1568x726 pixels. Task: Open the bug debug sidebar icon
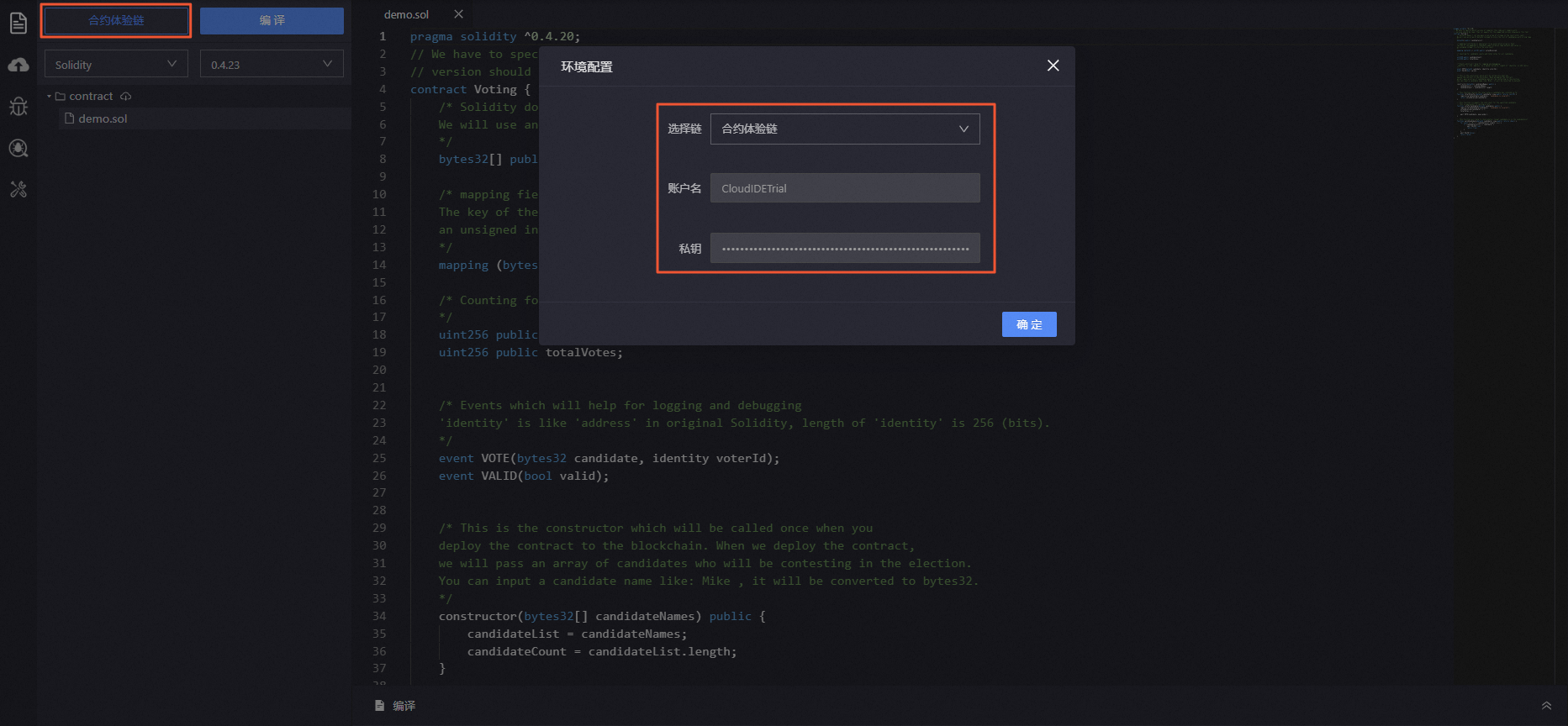tap(18, 107)
